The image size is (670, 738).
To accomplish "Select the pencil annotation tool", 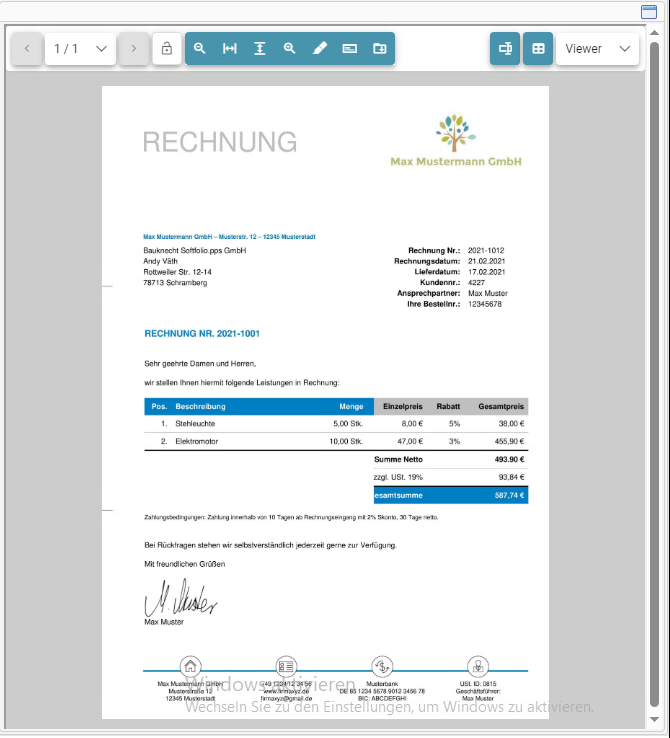I will click(320, 48).
